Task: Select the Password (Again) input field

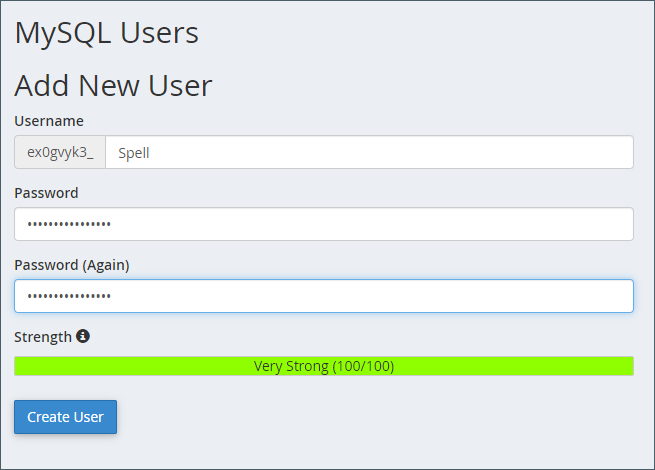Action: point(324,296)
